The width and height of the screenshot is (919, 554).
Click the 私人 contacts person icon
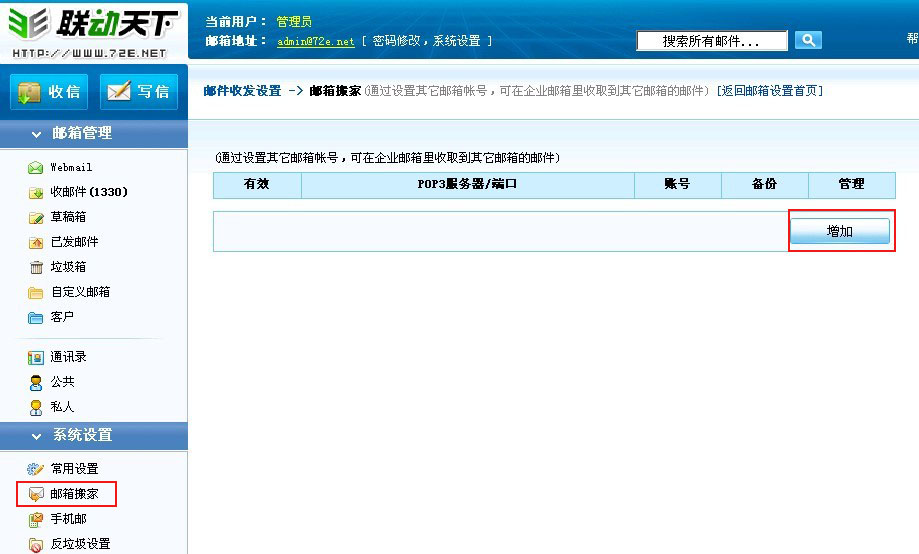(x=36, y=407)
